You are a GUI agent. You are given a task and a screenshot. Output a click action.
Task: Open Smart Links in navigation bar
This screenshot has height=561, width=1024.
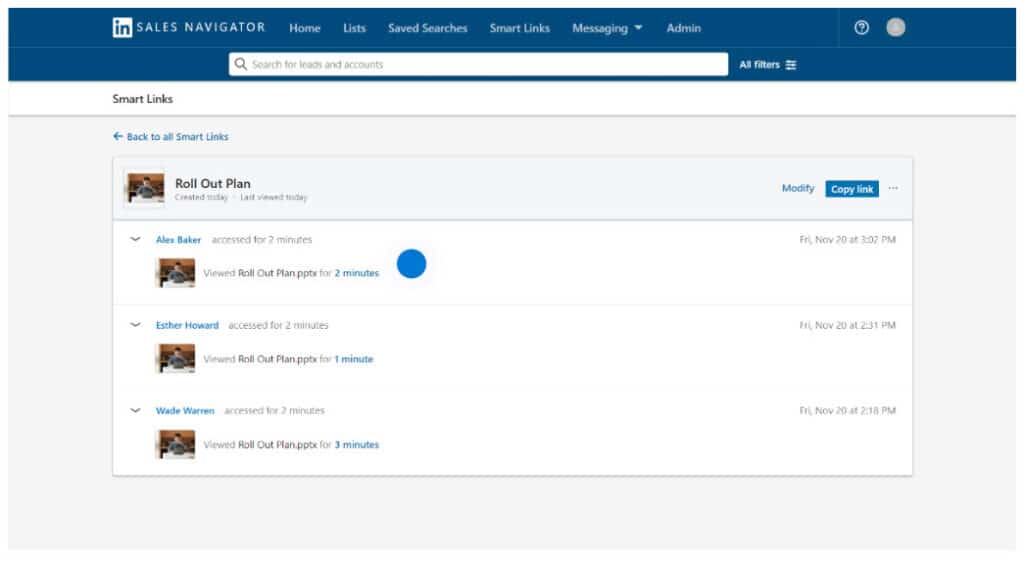coord(520,28)
